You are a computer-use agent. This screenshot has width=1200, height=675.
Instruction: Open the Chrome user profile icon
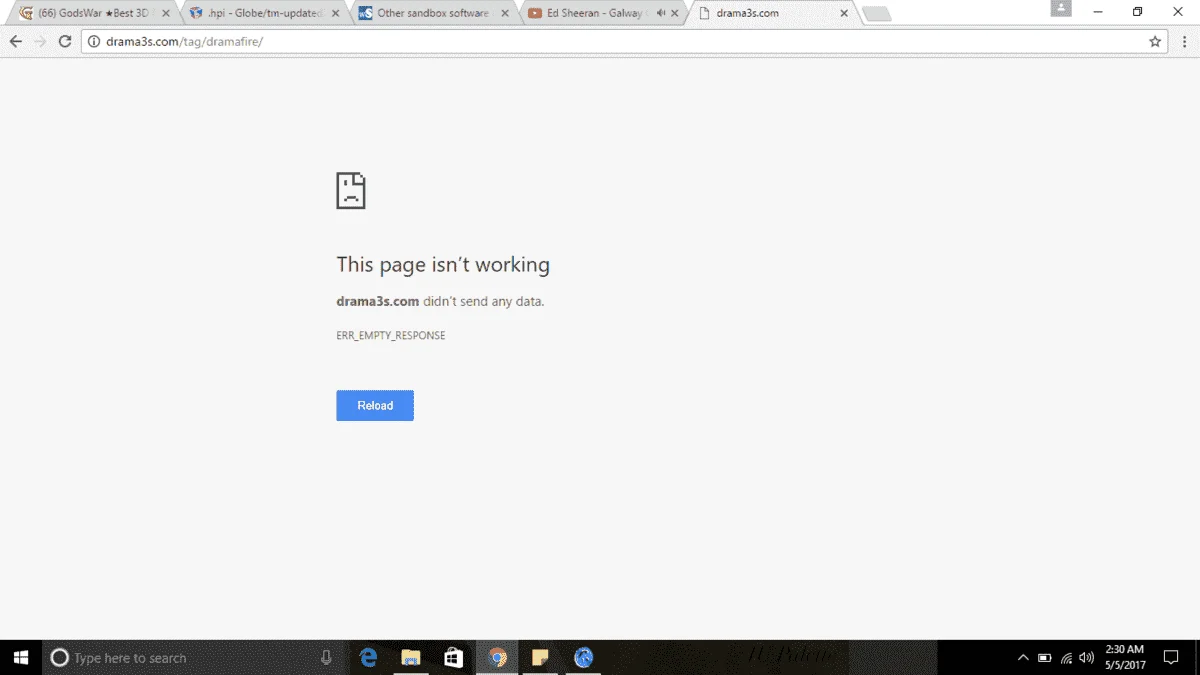1060,9
